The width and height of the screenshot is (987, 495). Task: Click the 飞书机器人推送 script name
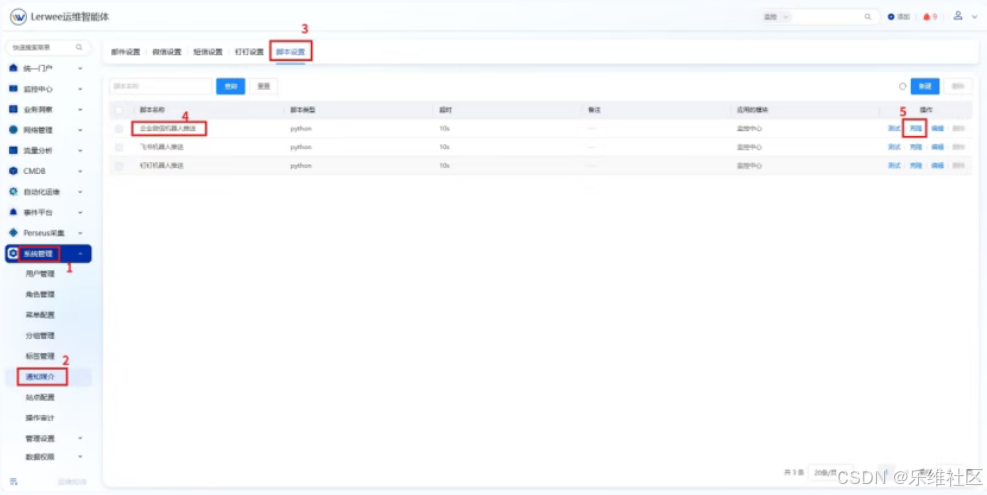point(162,147)
